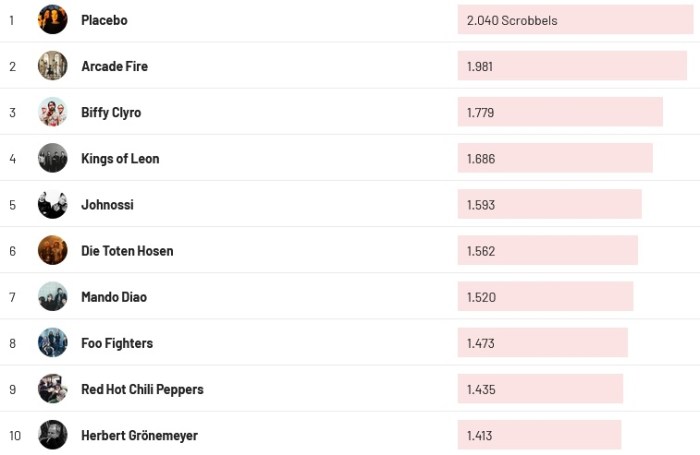
Task: Select the Foo Fighters avatar thumbnail
Action: [x=53, y=343]
